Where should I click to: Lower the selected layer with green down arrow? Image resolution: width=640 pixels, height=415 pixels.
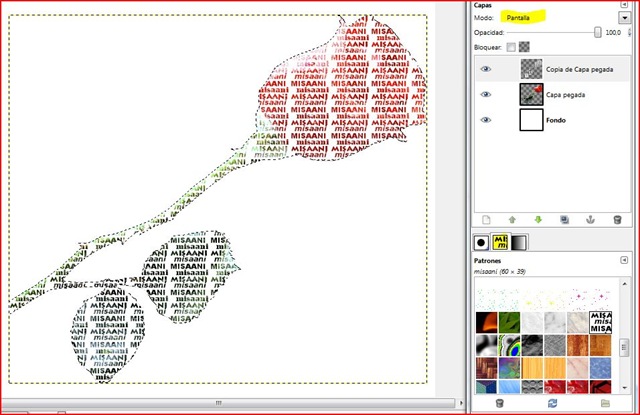pyautogui.click(x=538, y=220)
